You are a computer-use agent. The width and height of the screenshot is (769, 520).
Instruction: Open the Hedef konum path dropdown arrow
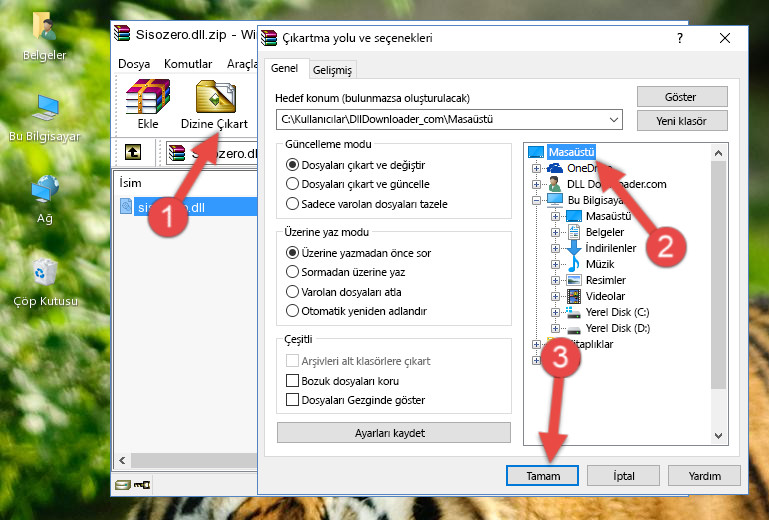point(614,120)
